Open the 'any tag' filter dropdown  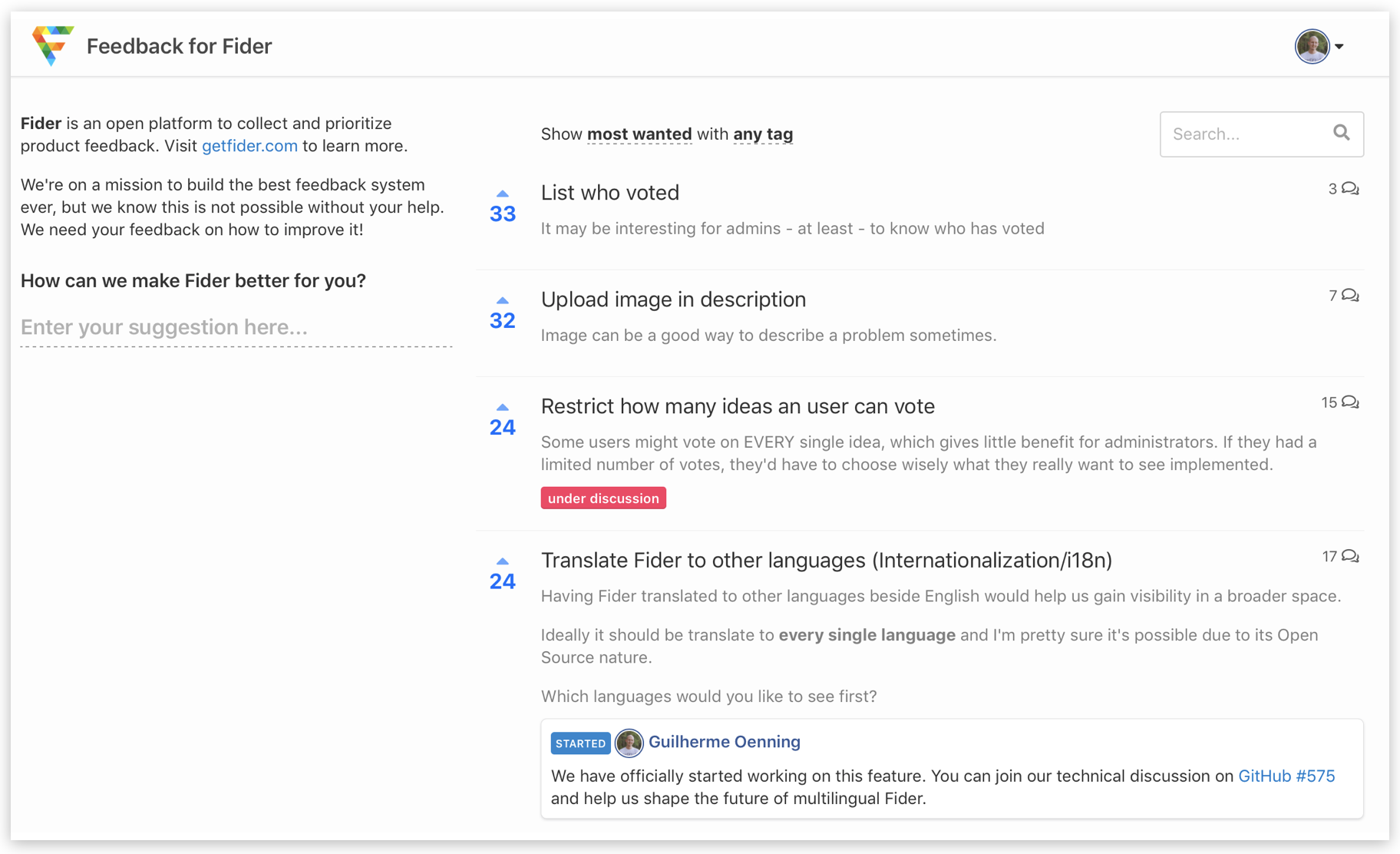tap(763, 134)
